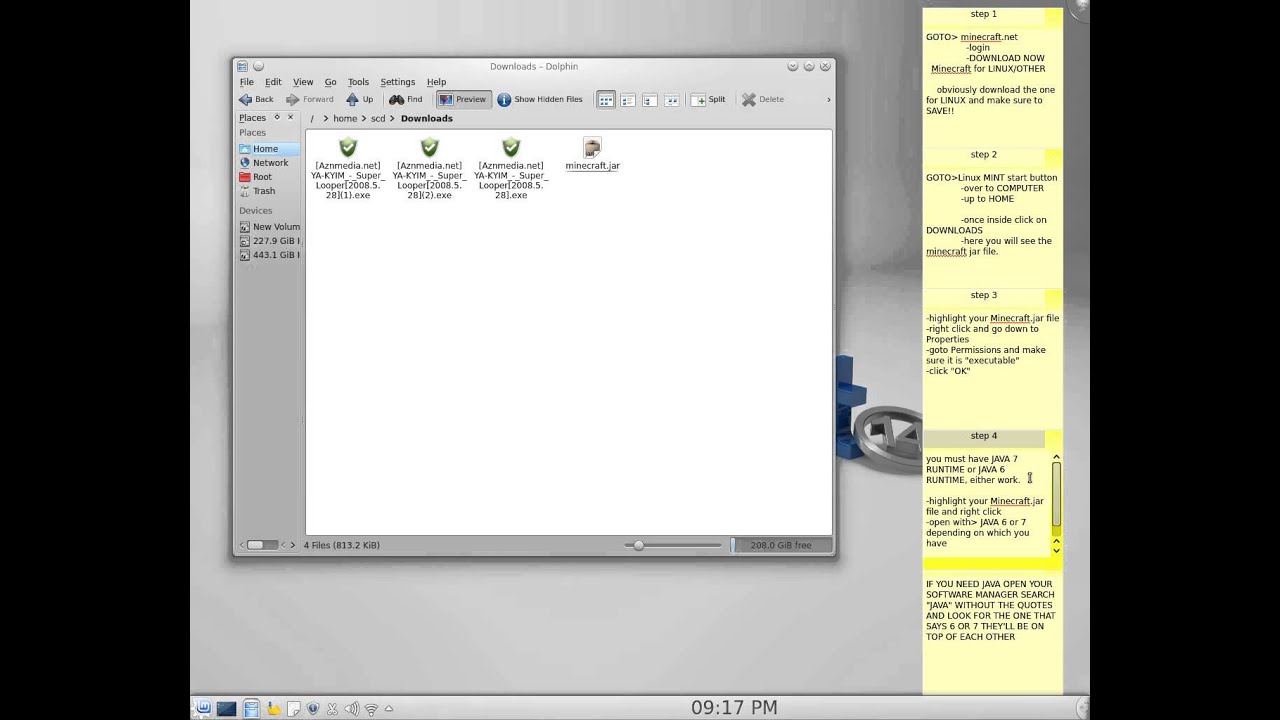Open the Settings menu

pos(397,82)
